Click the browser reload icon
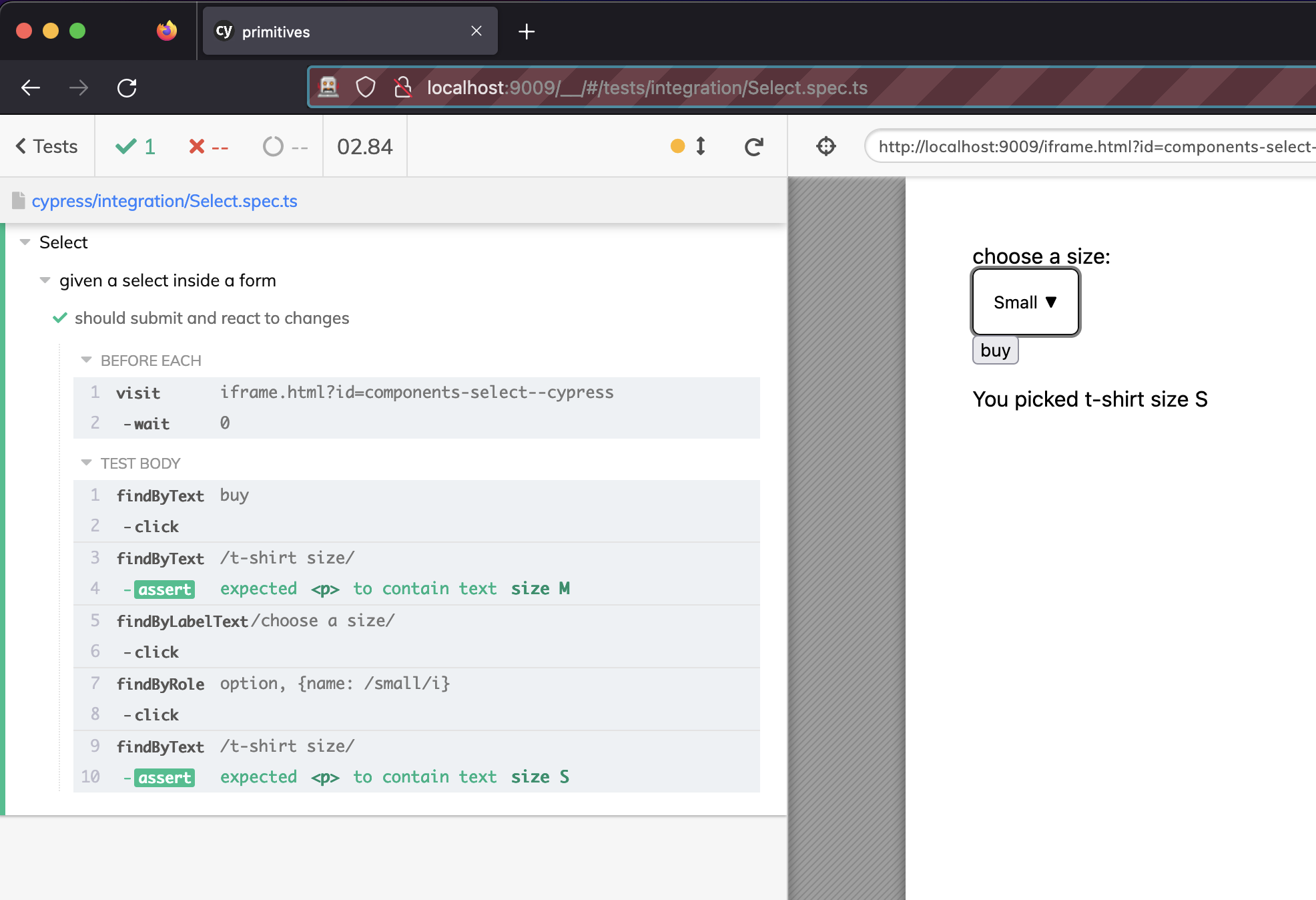This screenshot has height=900, width=1316. (127, 87)
